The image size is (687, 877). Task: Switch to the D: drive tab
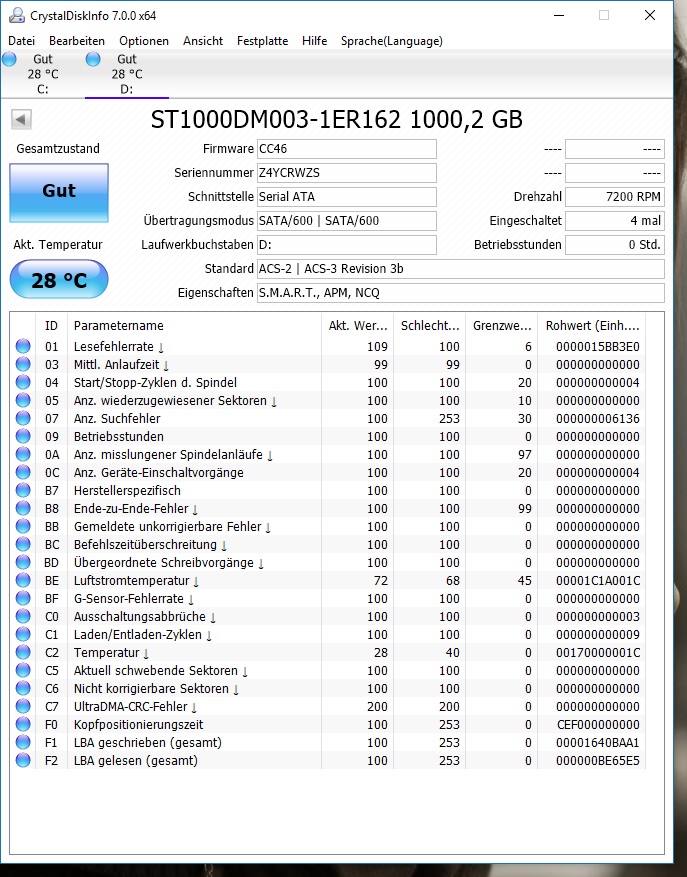coord(126,74)
